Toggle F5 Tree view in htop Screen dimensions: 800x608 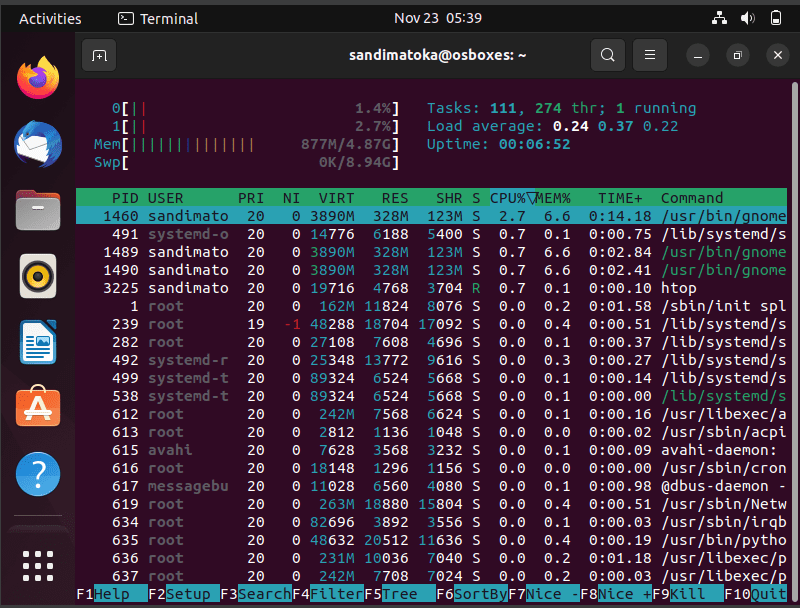click(x=400, y=594)
